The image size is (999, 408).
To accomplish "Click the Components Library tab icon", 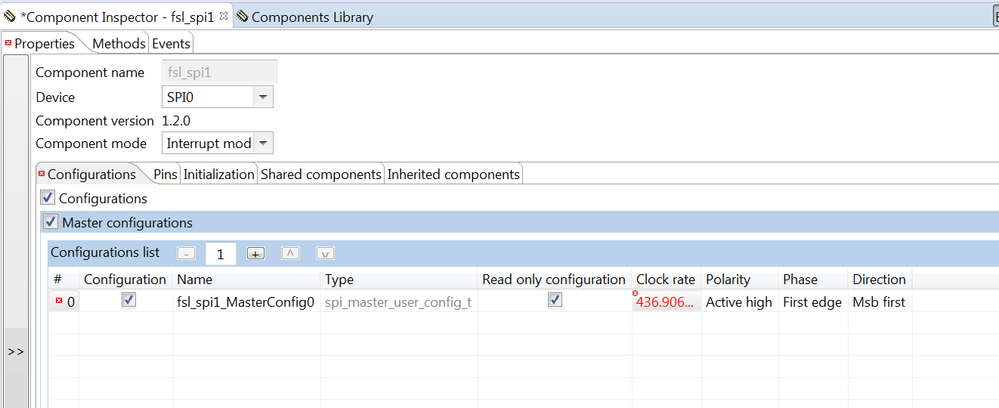I will click(x=243, y=17).
